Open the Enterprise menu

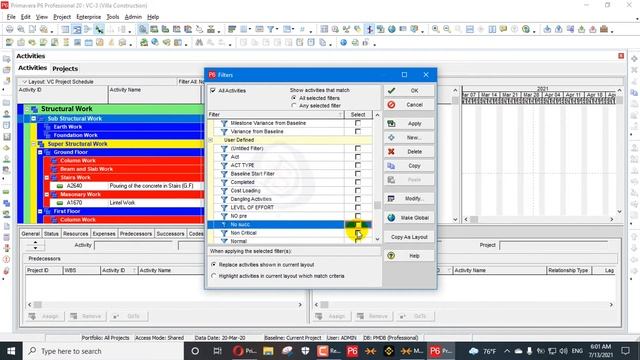[89, 17]
